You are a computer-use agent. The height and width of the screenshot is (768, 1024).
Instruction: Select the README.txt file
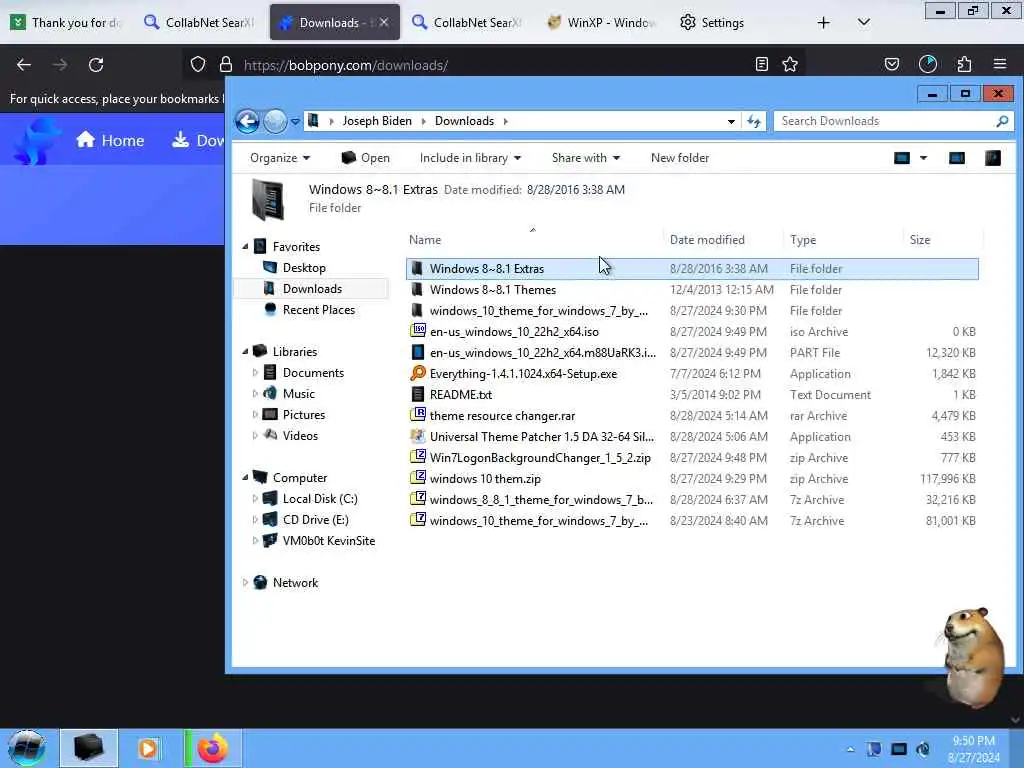692,395
